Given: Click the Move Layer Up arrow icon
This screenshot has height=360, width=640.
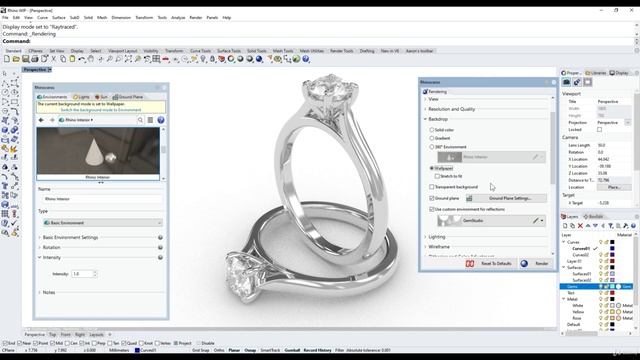Looking at the screenshot, I should [588, 226].
